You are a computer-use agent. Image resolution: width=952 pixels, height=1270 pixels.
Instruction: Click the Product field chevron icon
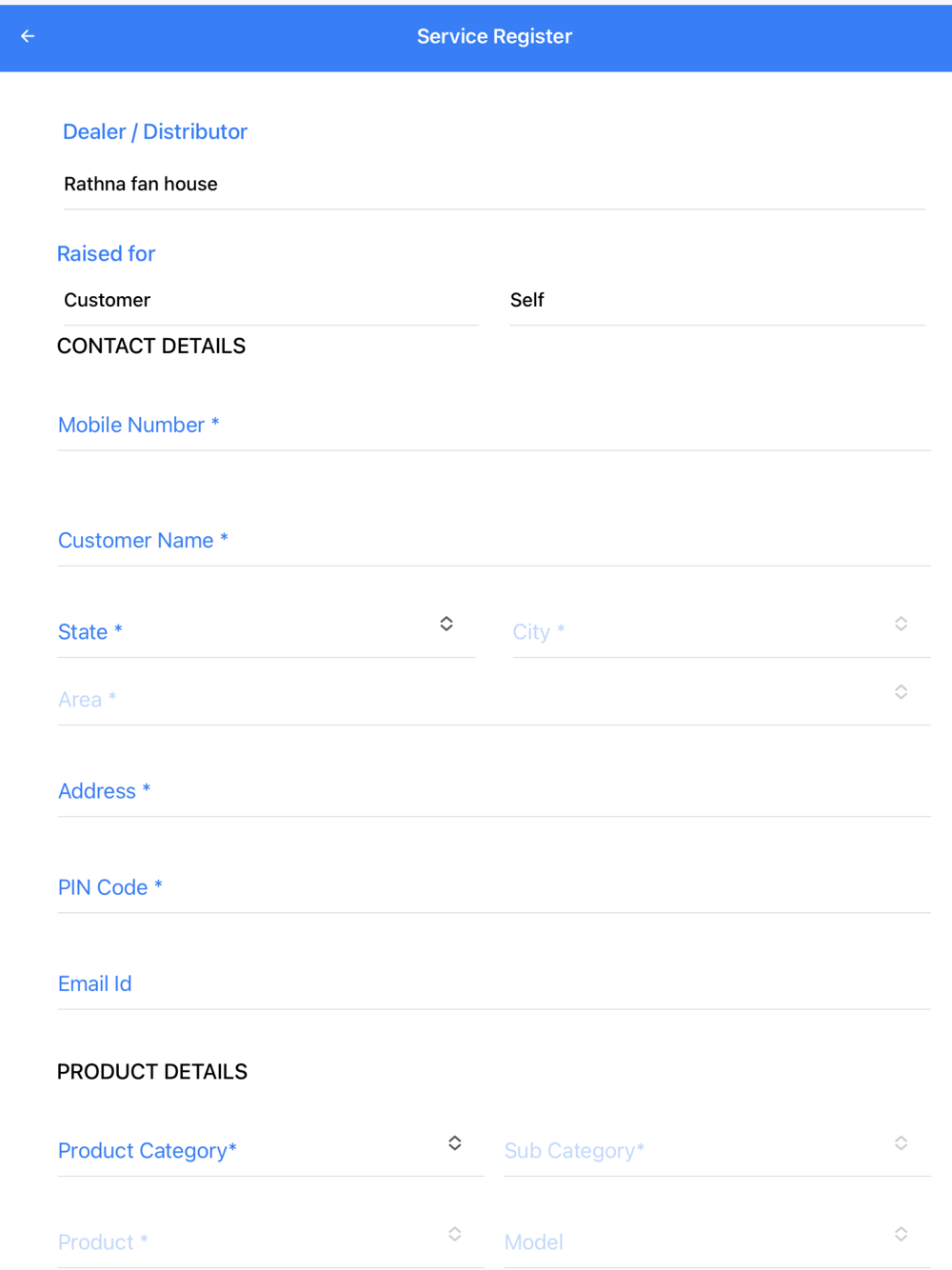(455, 1235)
